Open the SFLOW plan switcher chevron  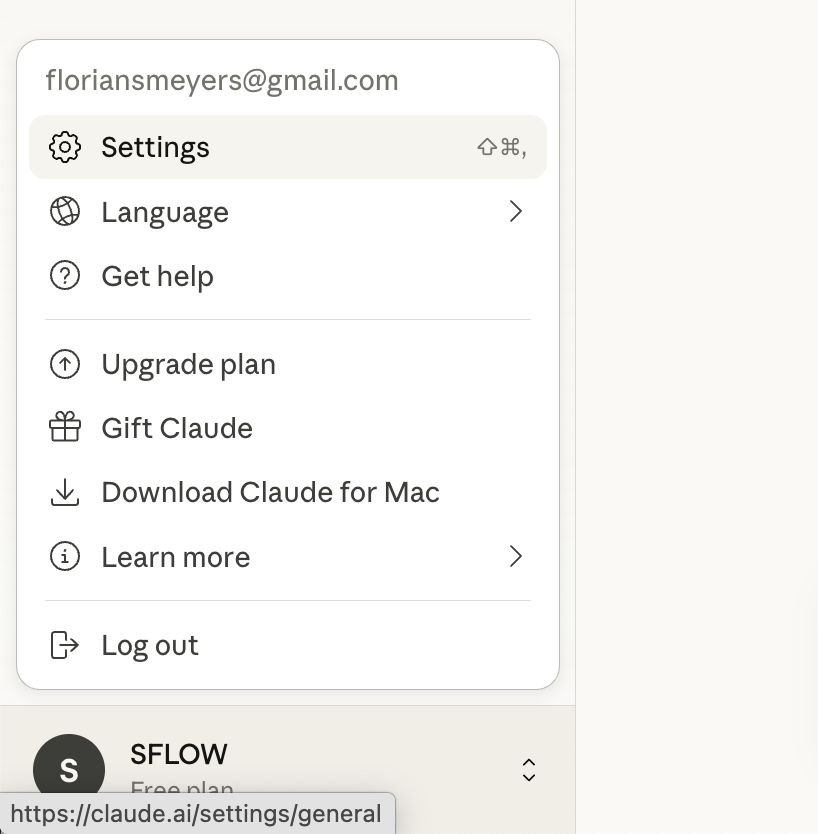tap(529, 770)
